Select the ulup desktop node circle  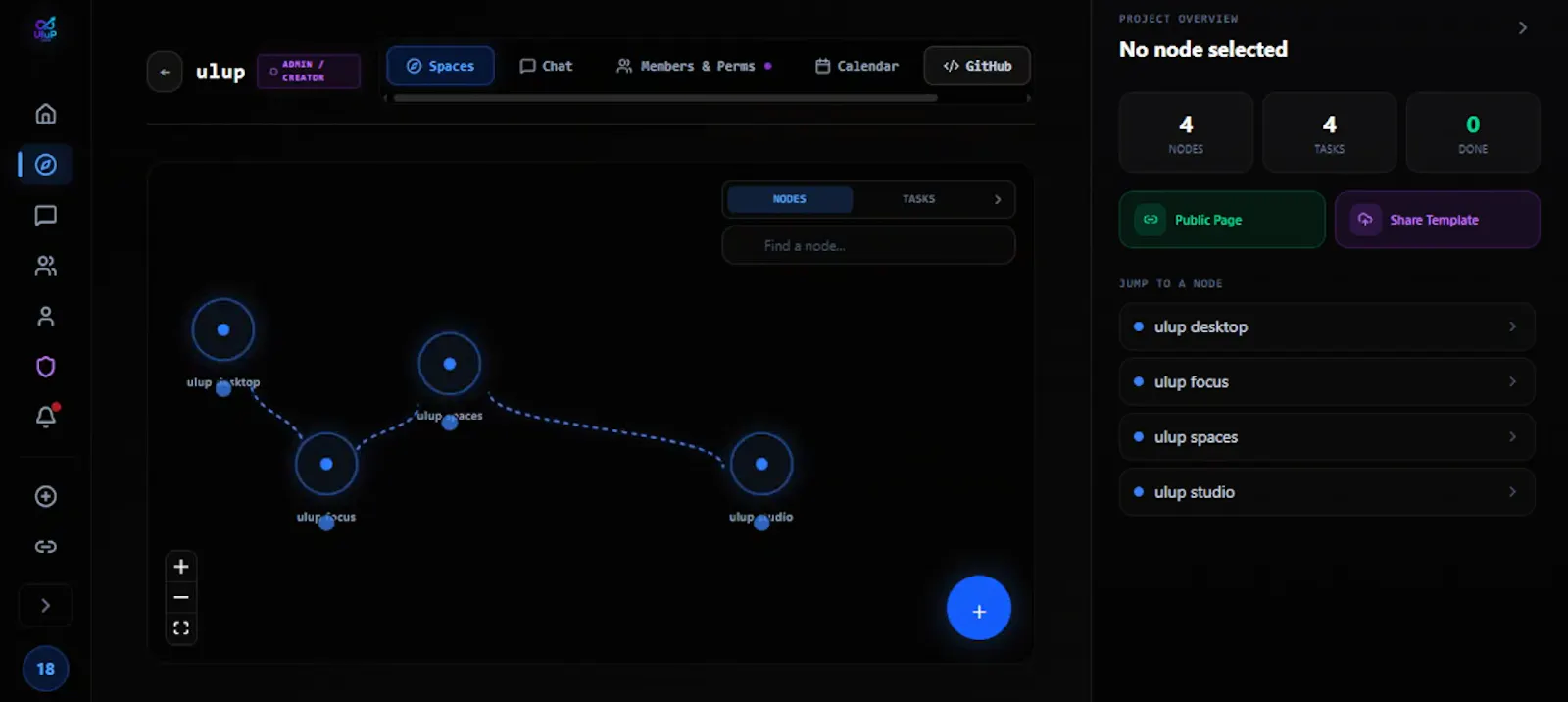223,329
